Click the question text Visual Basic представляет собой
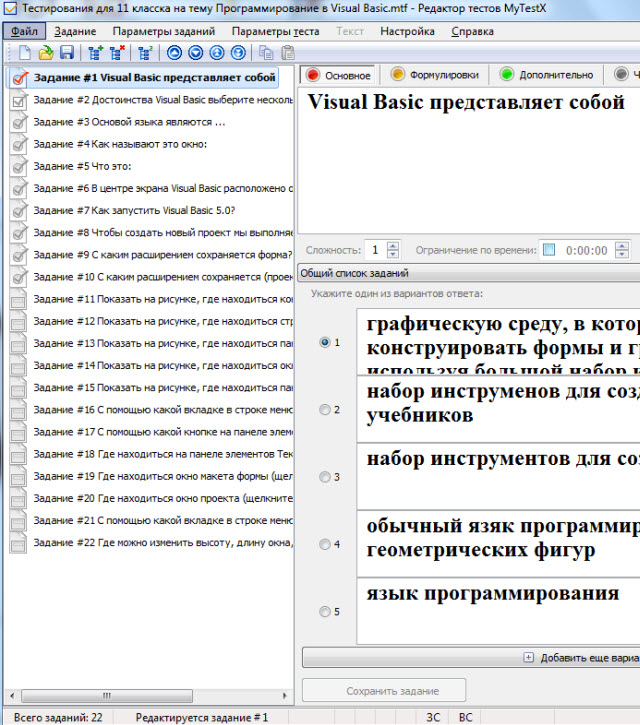Image resolution: width=640 pixels, height=725 pixels. (x=466, y=102)
